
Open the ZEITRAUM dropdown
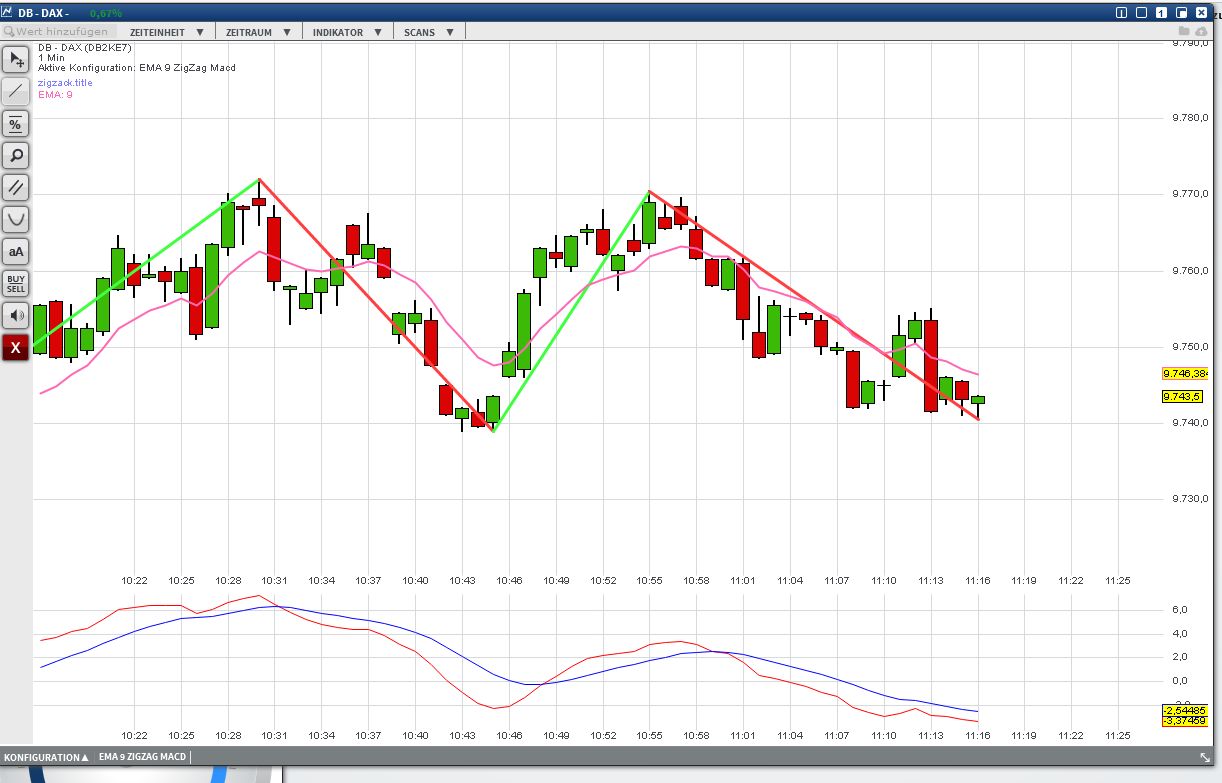click(x=257, y=32)
